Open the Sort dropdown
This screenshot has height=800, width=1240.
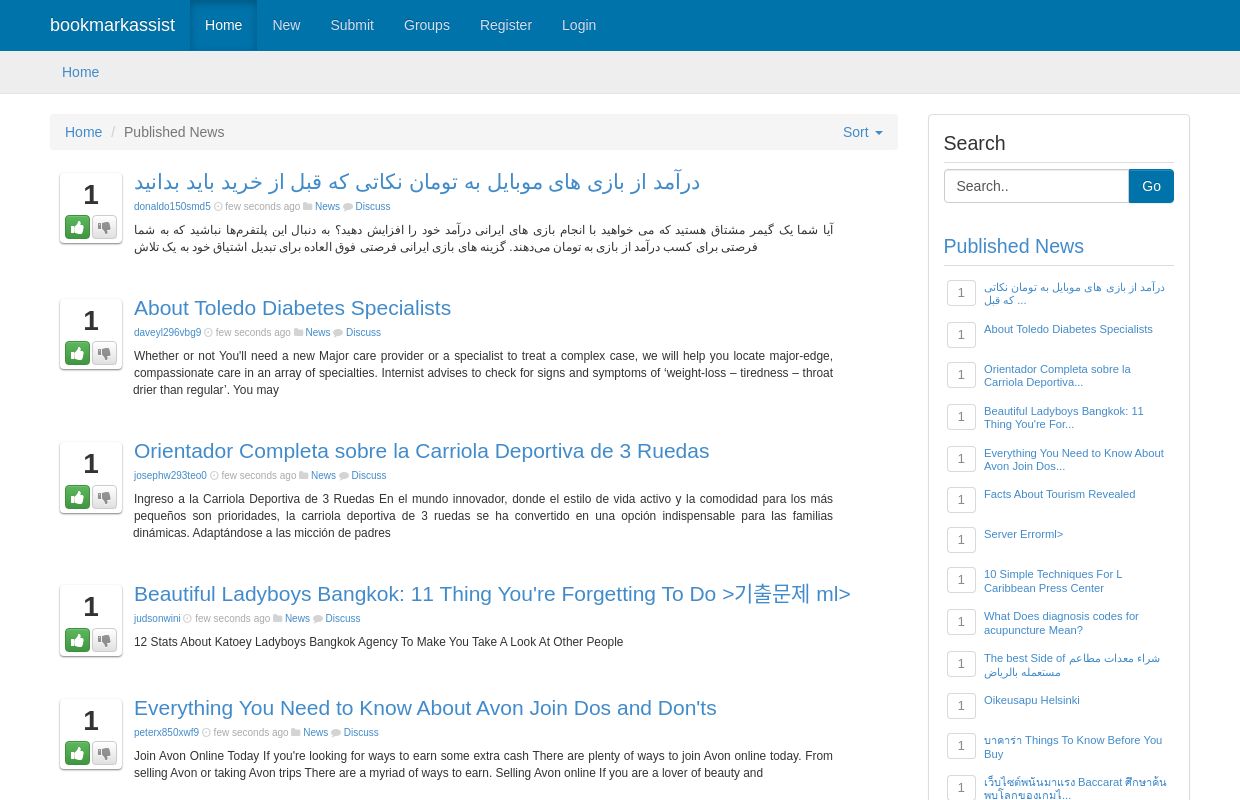click(862, 132)
